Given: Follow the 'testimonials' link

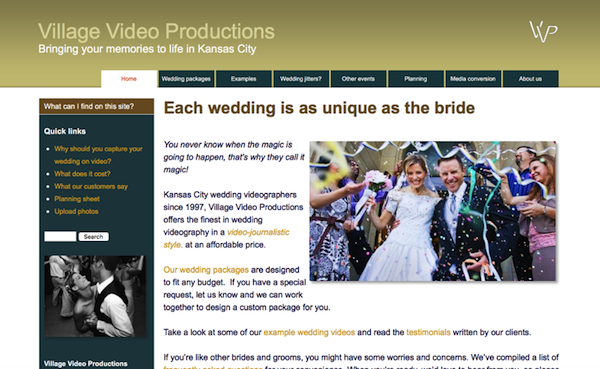Looking at the screenshot, I should pos(428,332).
